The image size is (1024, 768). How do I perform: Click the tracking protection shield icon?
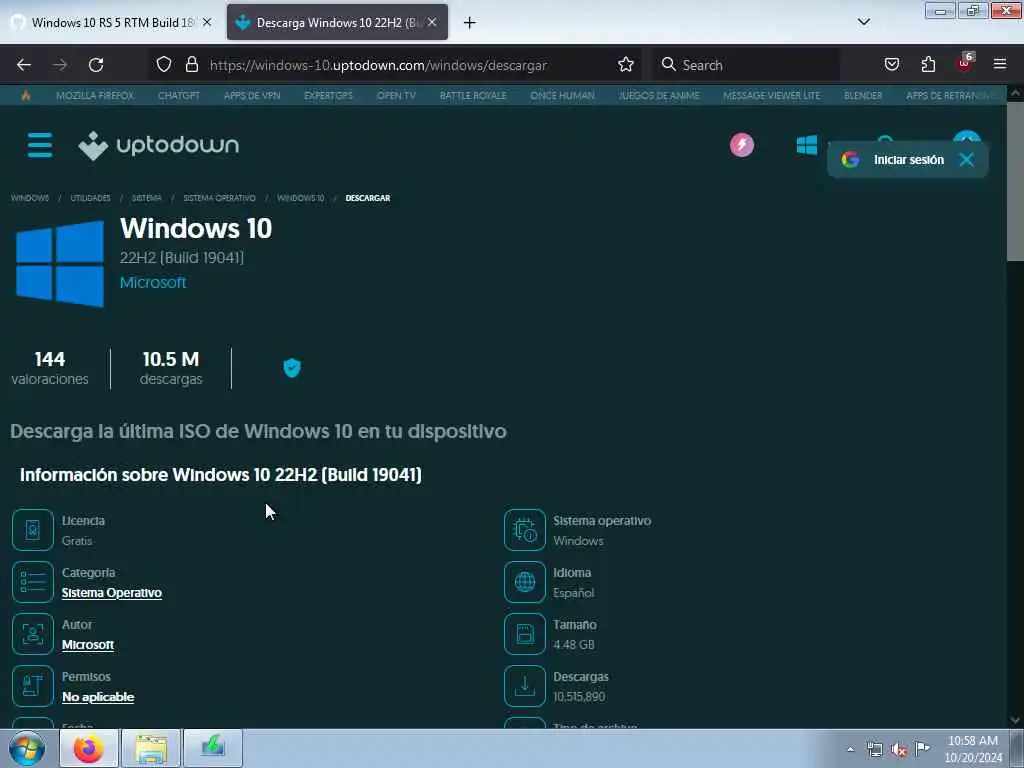(x=164, y=65)
